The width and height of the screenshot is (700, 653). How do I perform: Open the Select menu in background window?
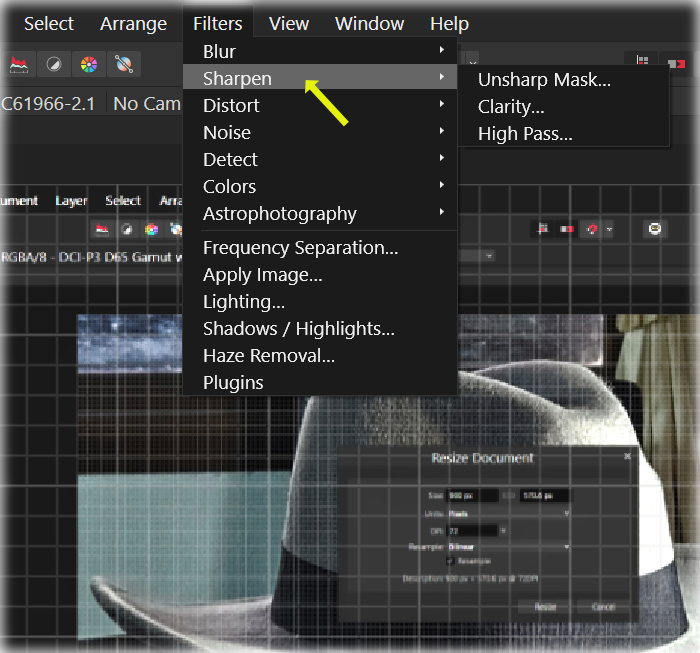(123, 200)
